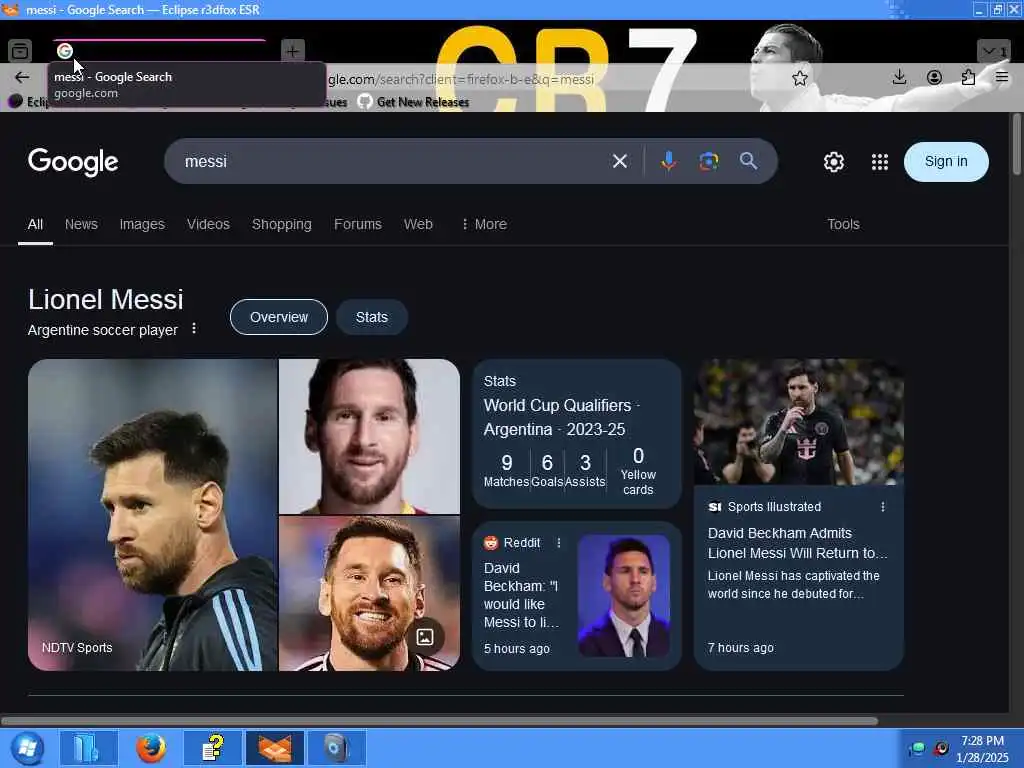Open the file explorer taskbar icon
Viewport: 1024px width, 768px height.
(x=89, y=748)
